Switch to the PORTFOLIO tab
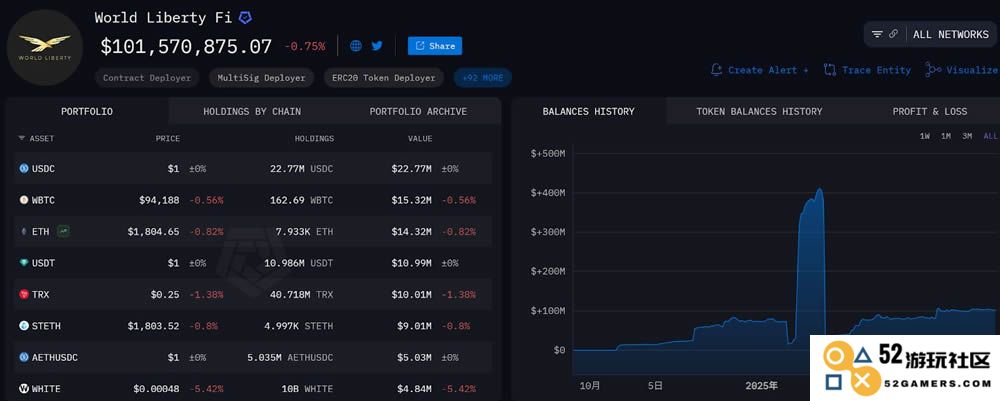This screenshot has height=401, width=1000. pos(87,112)
